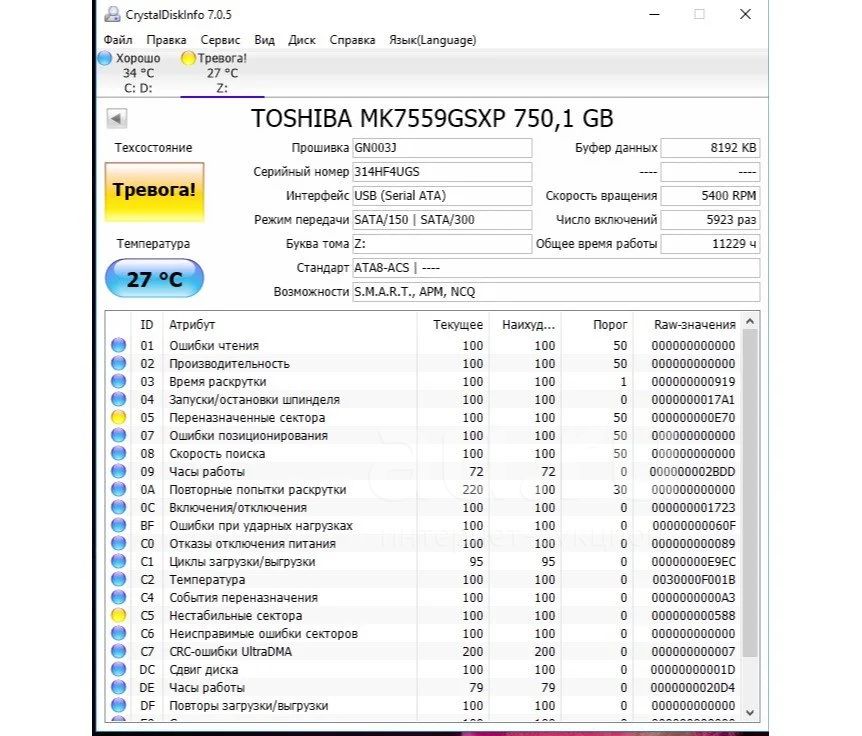Select raw value 000000000E70
Image resolution: width=862 pixels, height=736 pixels.
pyautogui.click(x=693, y=418)
